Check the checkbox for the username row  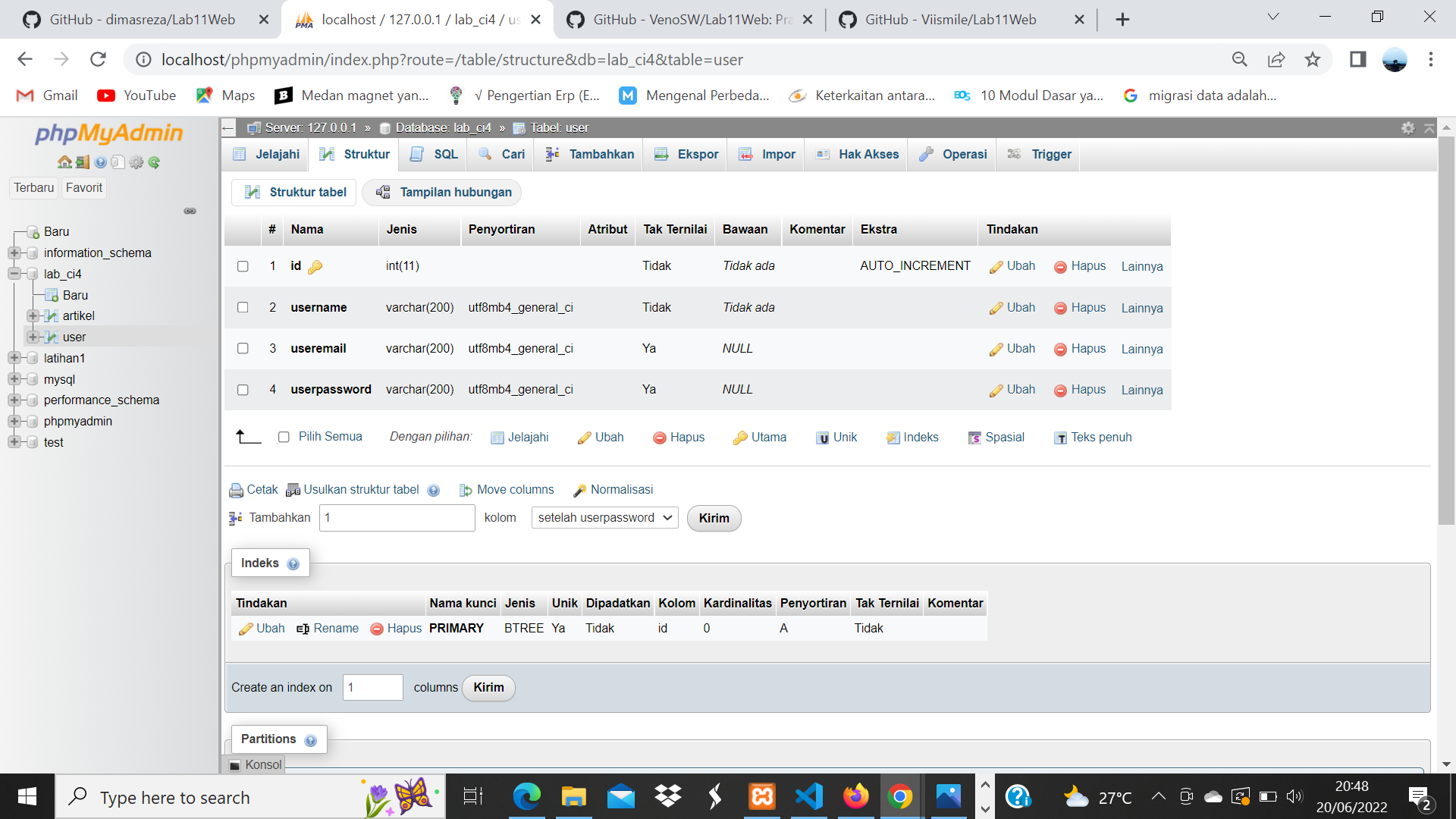243,307
